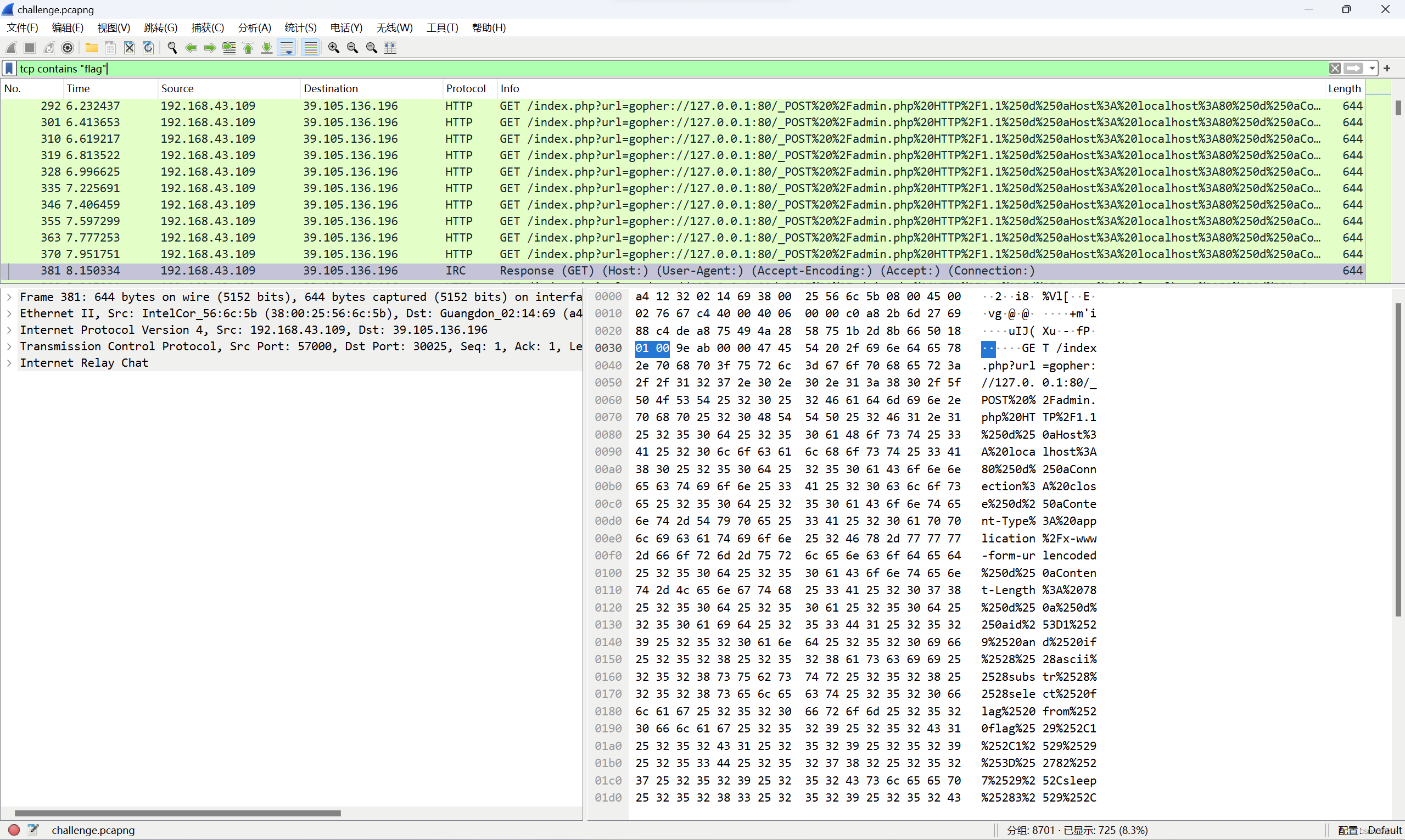Open the 统计(S) menu

pyautogui.click(x=300, y=28)
